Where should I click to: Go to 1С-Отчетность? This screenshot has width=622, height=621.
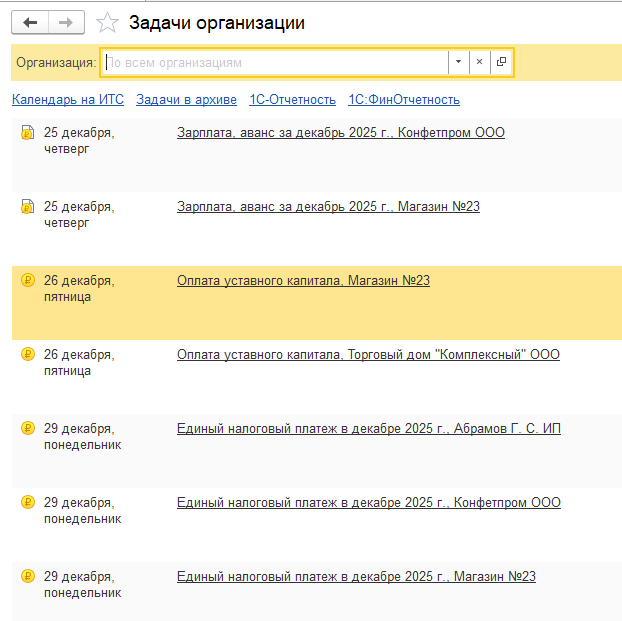292,99
